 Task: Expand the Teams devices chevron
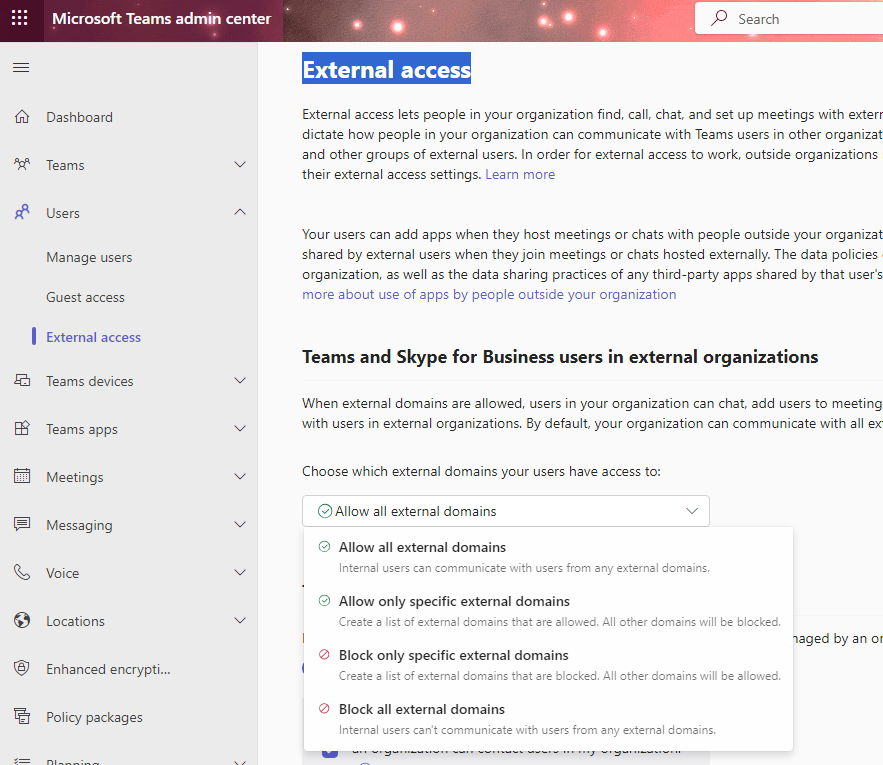coord(240,380)
